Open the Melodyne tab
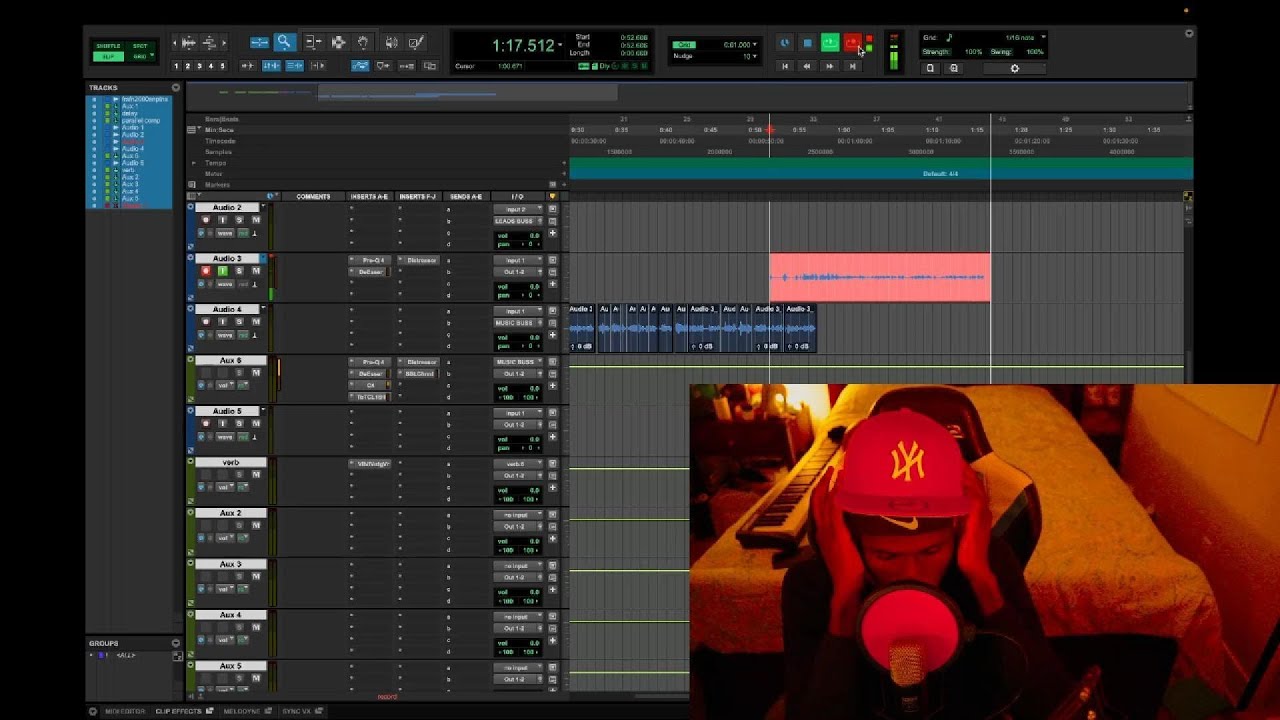1280x720 pixels. click(242, 711)
